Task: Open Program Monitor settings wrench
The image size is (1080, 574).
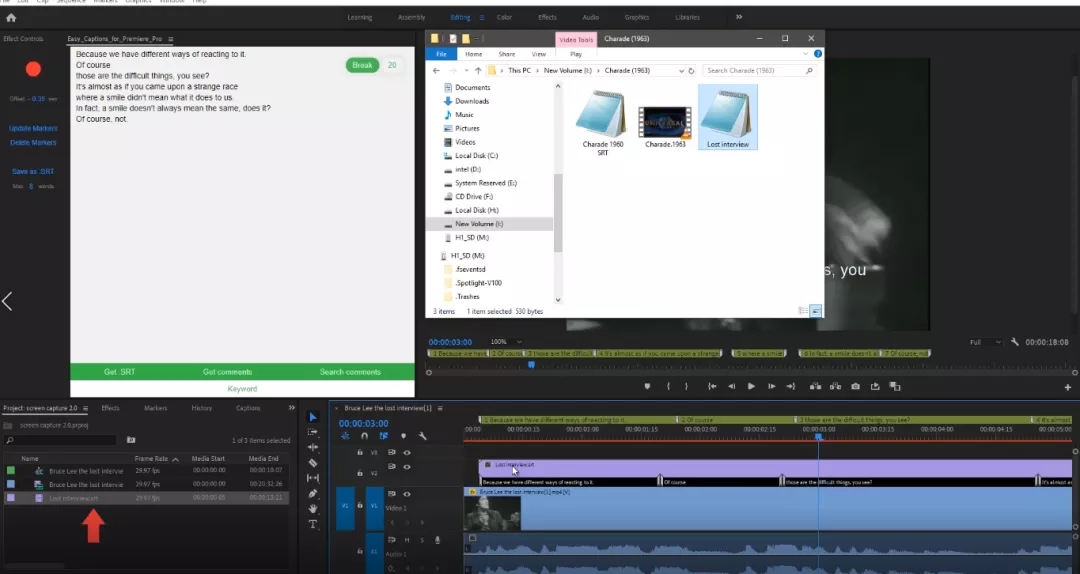Action: [x=1015, y=342]
